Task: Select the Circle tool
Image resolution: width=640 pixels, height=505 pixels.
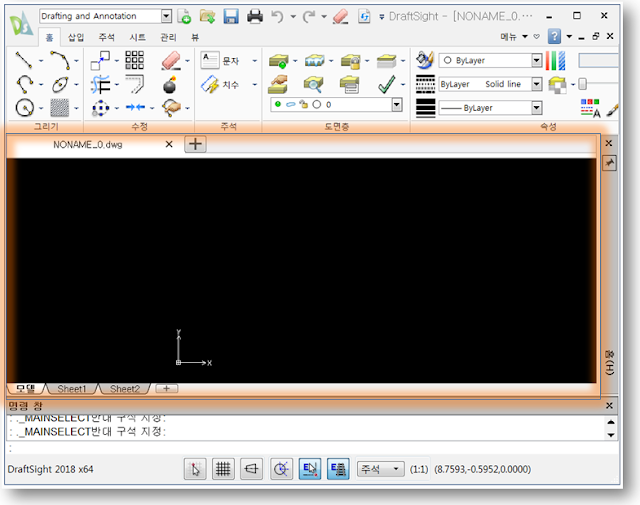Action: coord(24,108)
